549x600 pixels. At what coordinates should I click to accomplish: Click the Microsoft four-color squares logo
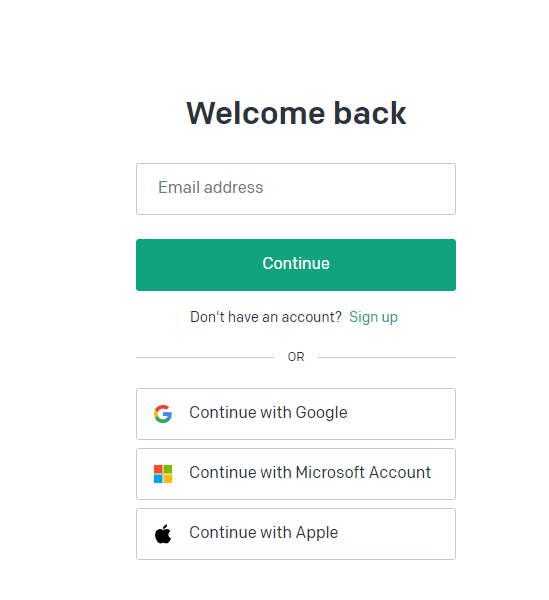click(163, 474)
